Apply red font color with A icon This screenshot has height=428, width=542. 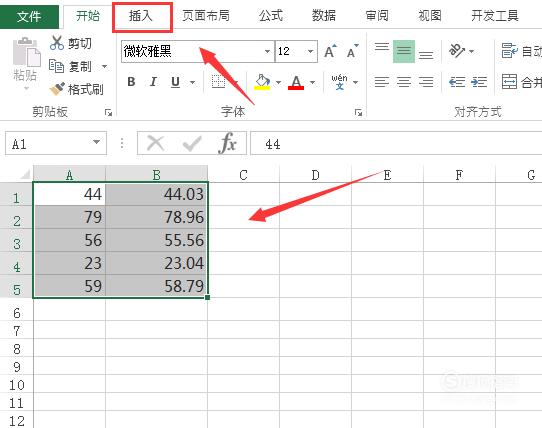tap(296, 82)
